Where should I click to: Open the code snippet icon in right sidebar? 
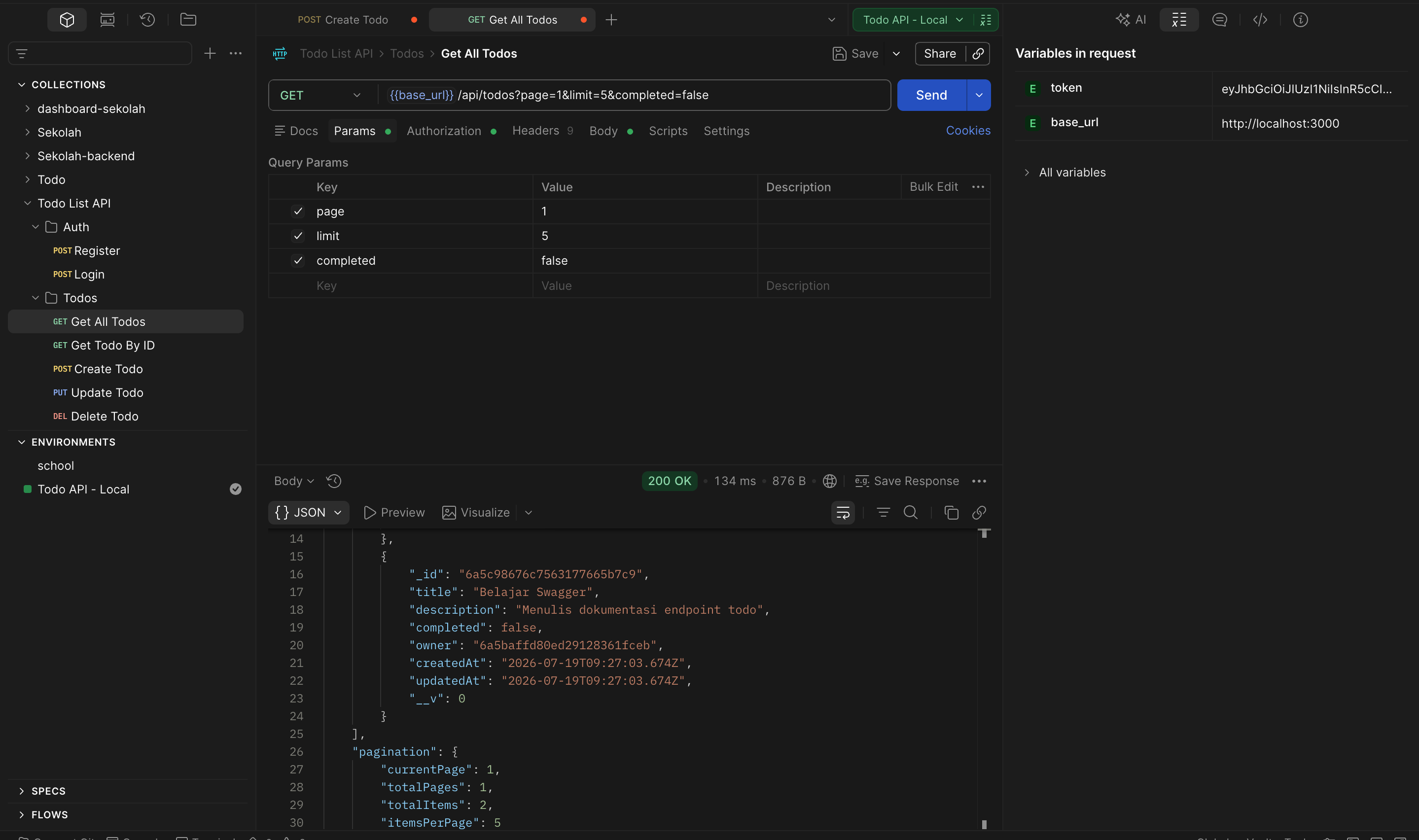click(1260, 20)
